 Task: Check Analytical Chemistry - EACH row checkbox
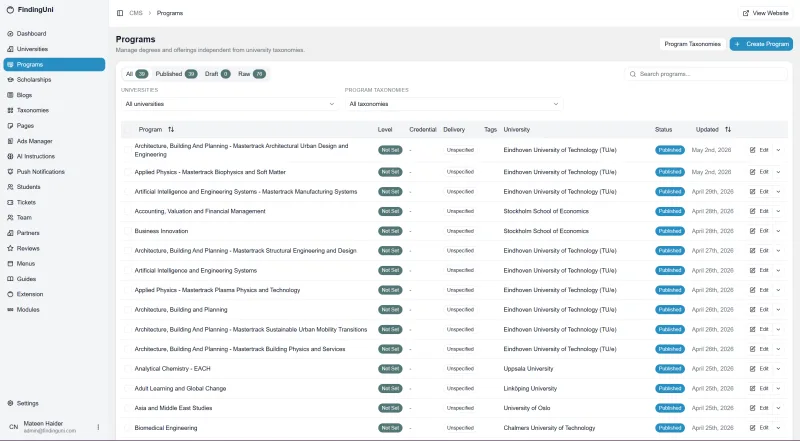tap(128, 369)
